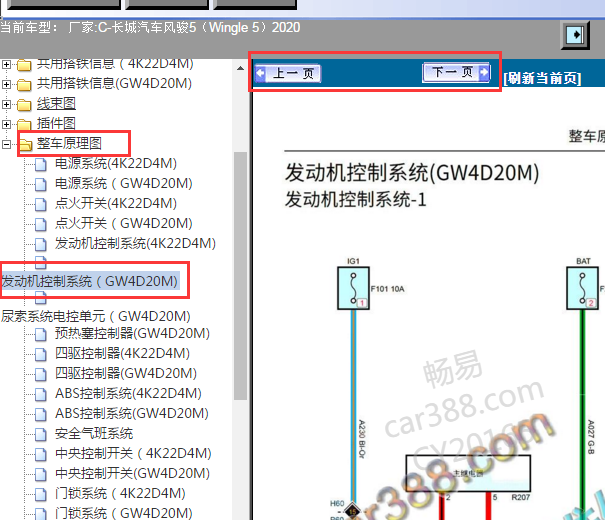Click the tree scrollbar up arrow

[240, 69]
